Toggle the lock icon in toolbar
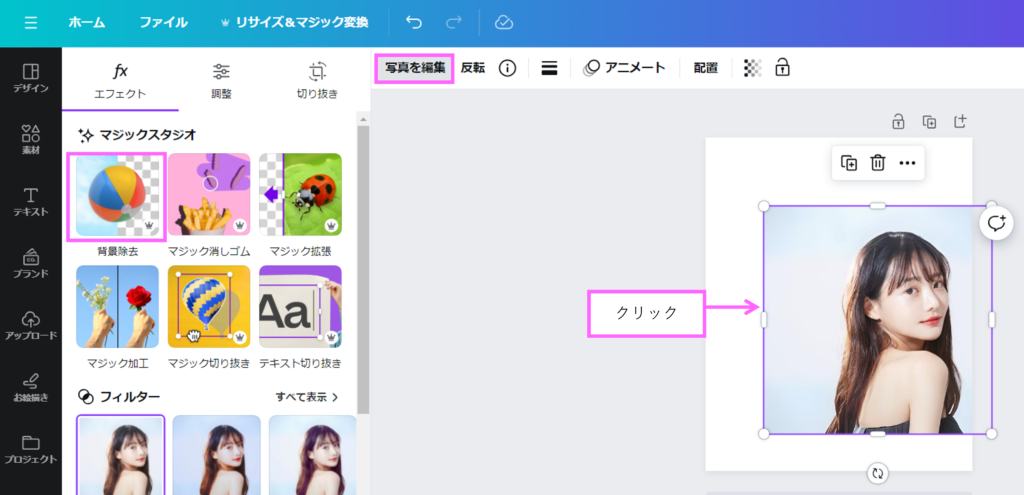 782,68
